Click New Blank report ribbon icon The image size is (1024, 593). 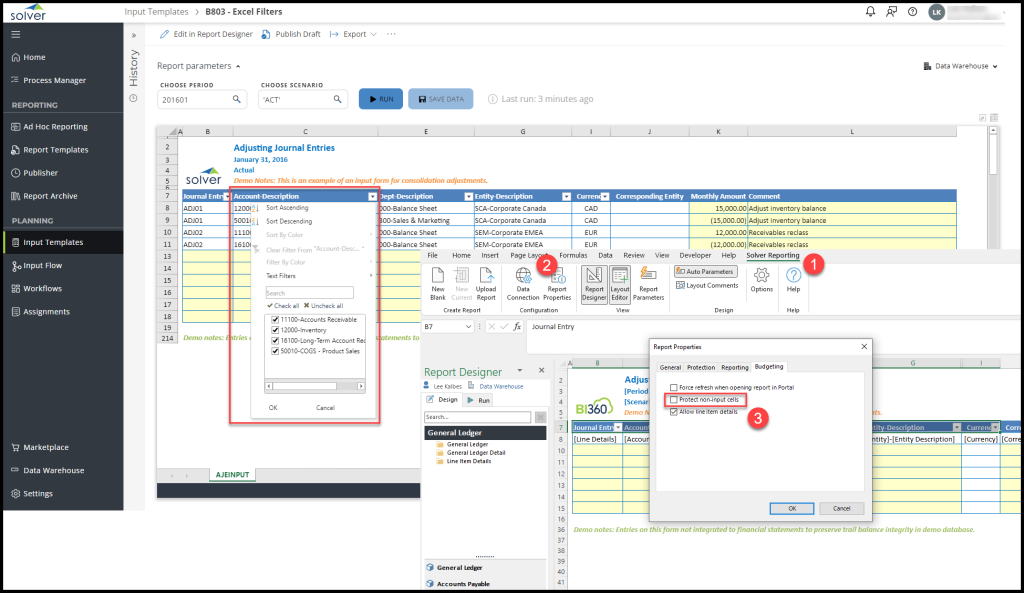(438, 283)
